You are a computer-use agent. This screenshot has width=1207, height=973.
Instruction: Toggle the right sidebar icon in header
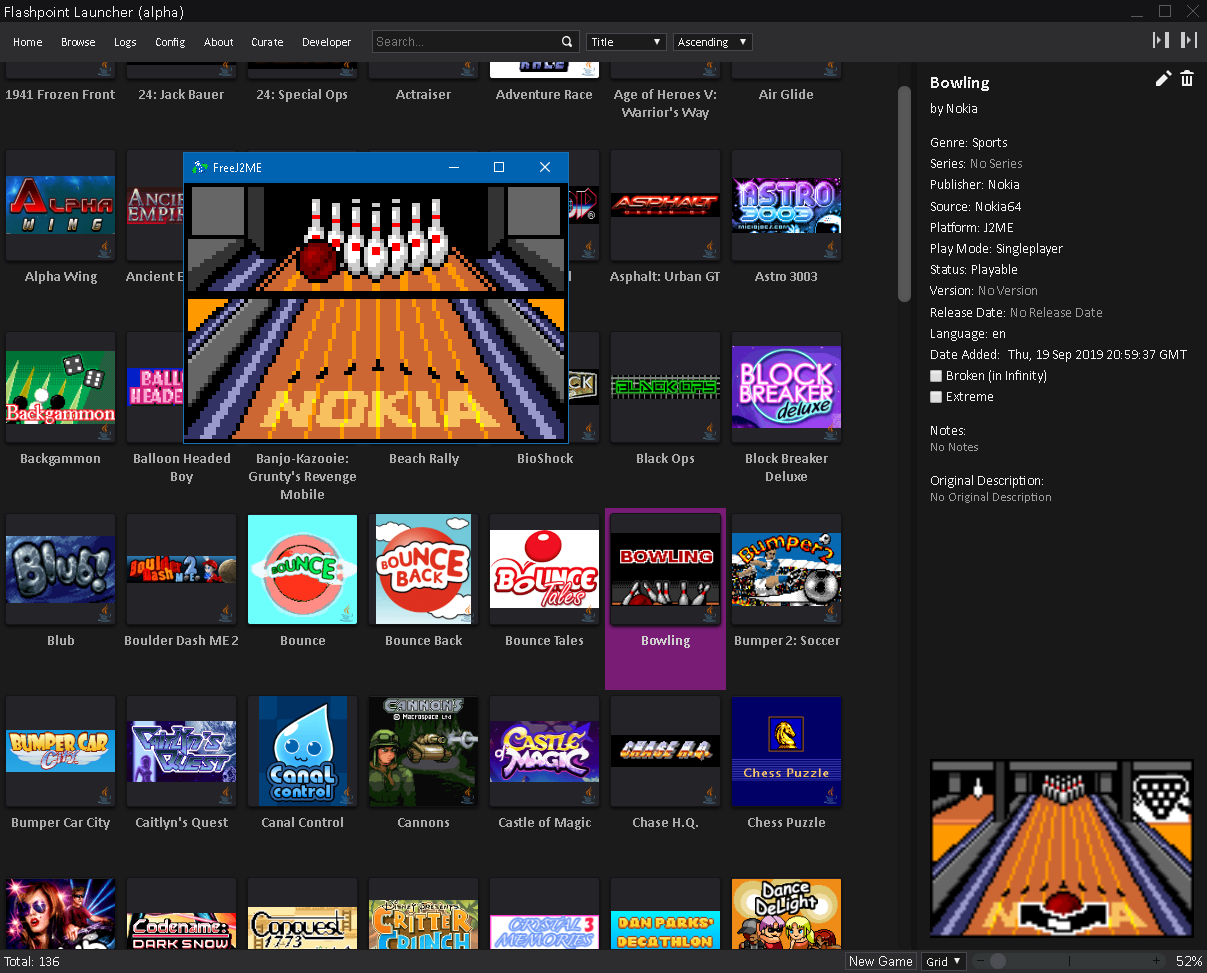[1189, 40]
